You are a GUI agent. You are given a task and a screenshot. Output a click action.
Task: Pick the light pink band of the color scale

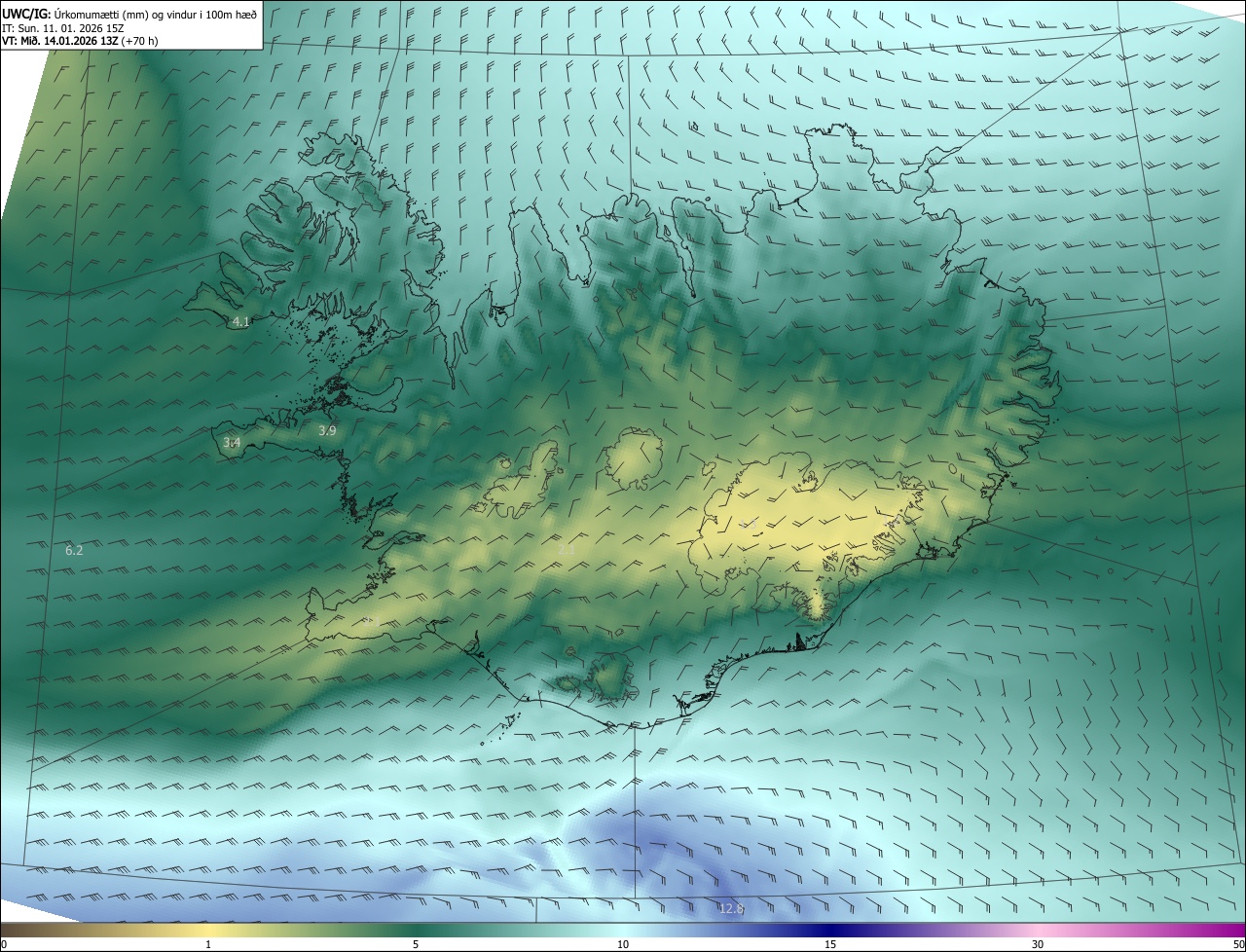[1038, 930]
